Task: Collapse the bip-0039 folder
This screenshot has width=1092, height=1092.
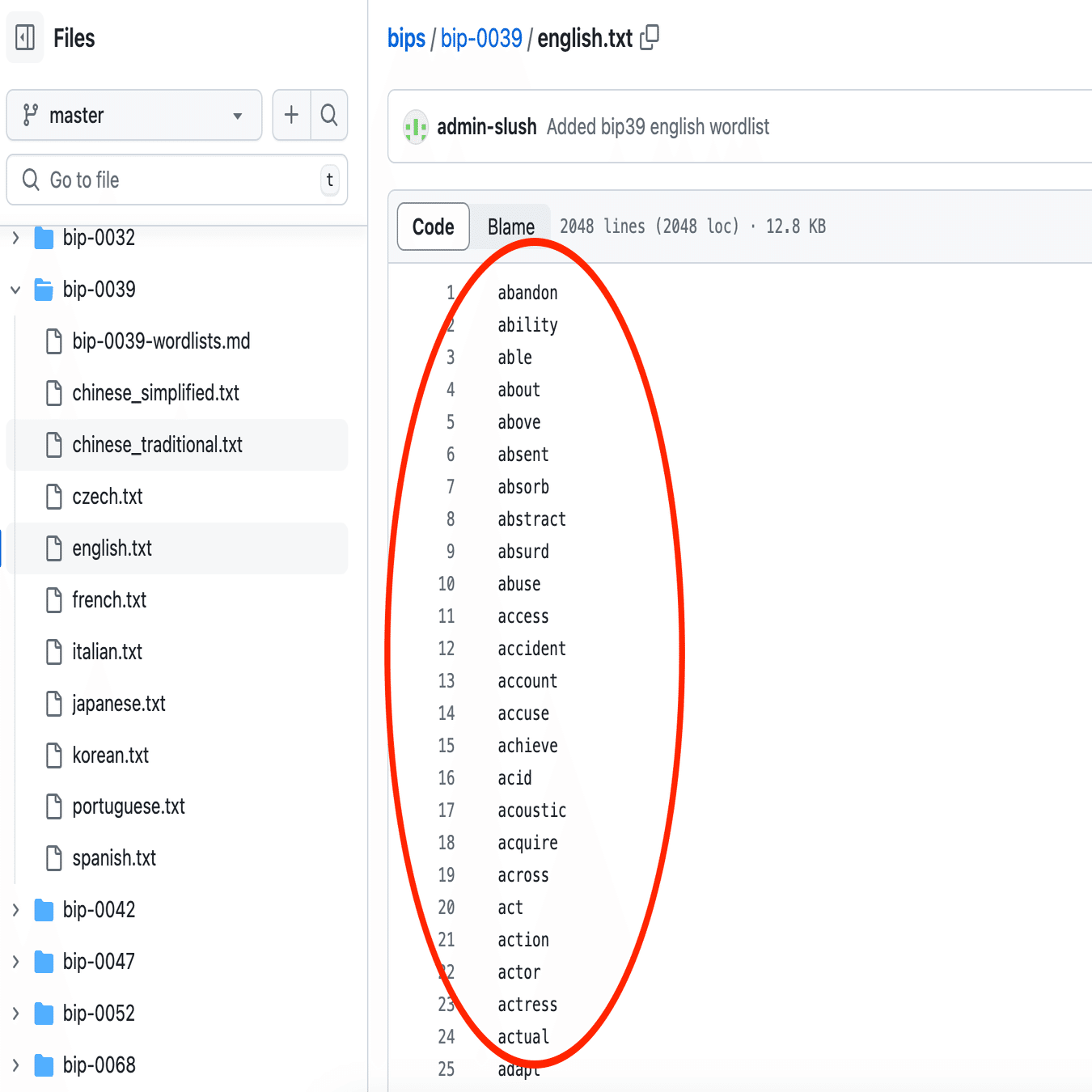Action: coord(15,289)
